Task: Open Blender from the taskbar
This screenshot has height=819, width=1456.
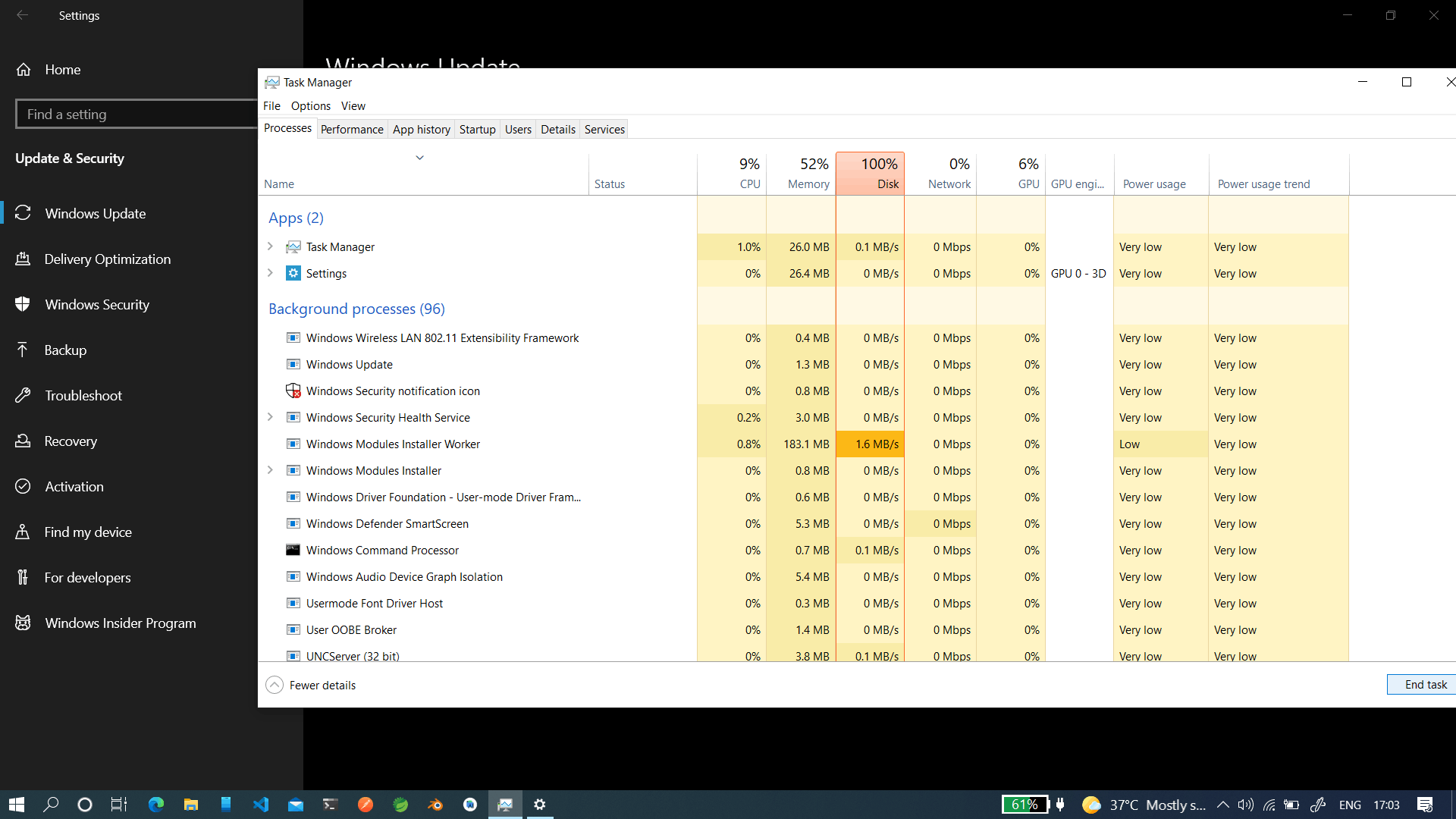Action: [435, 805]
